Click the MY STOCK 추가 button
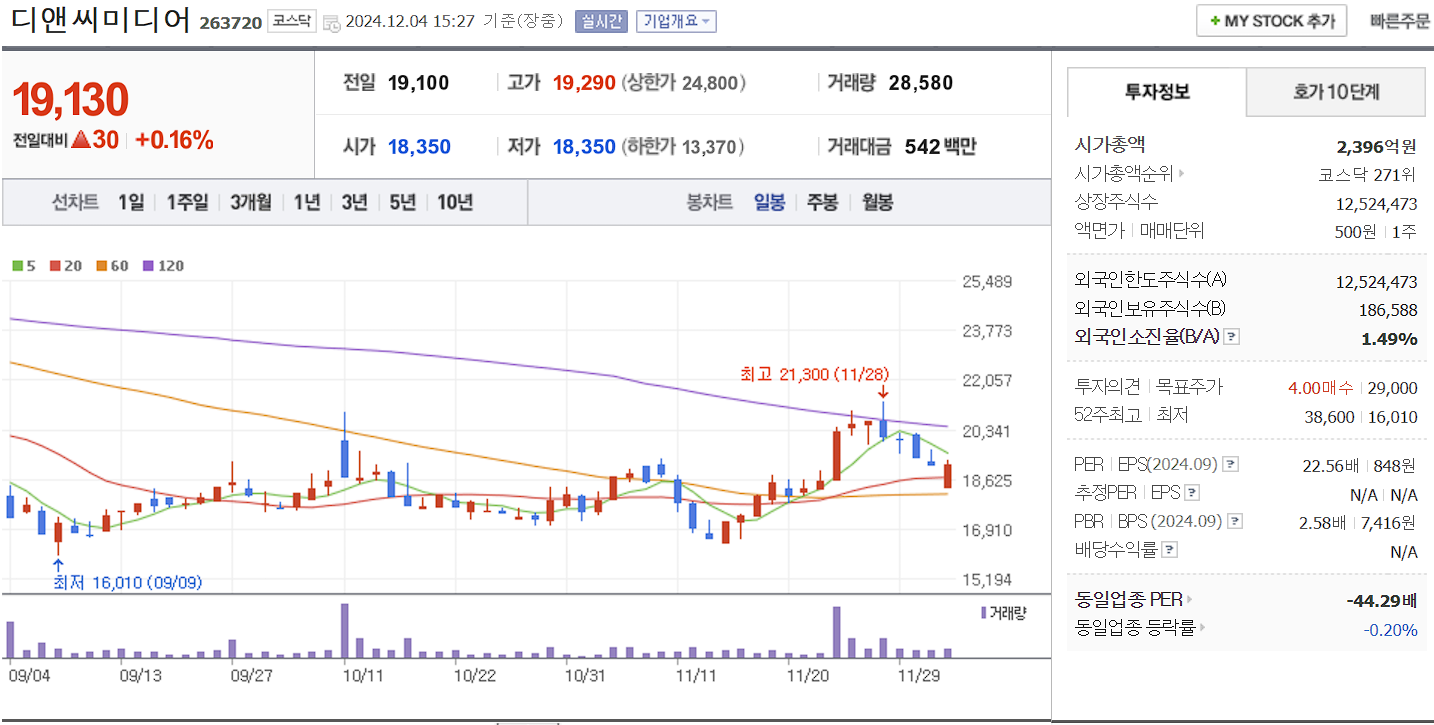Screen dimensions: 1434x725 pyautogui.click(x=1270, y=20)
